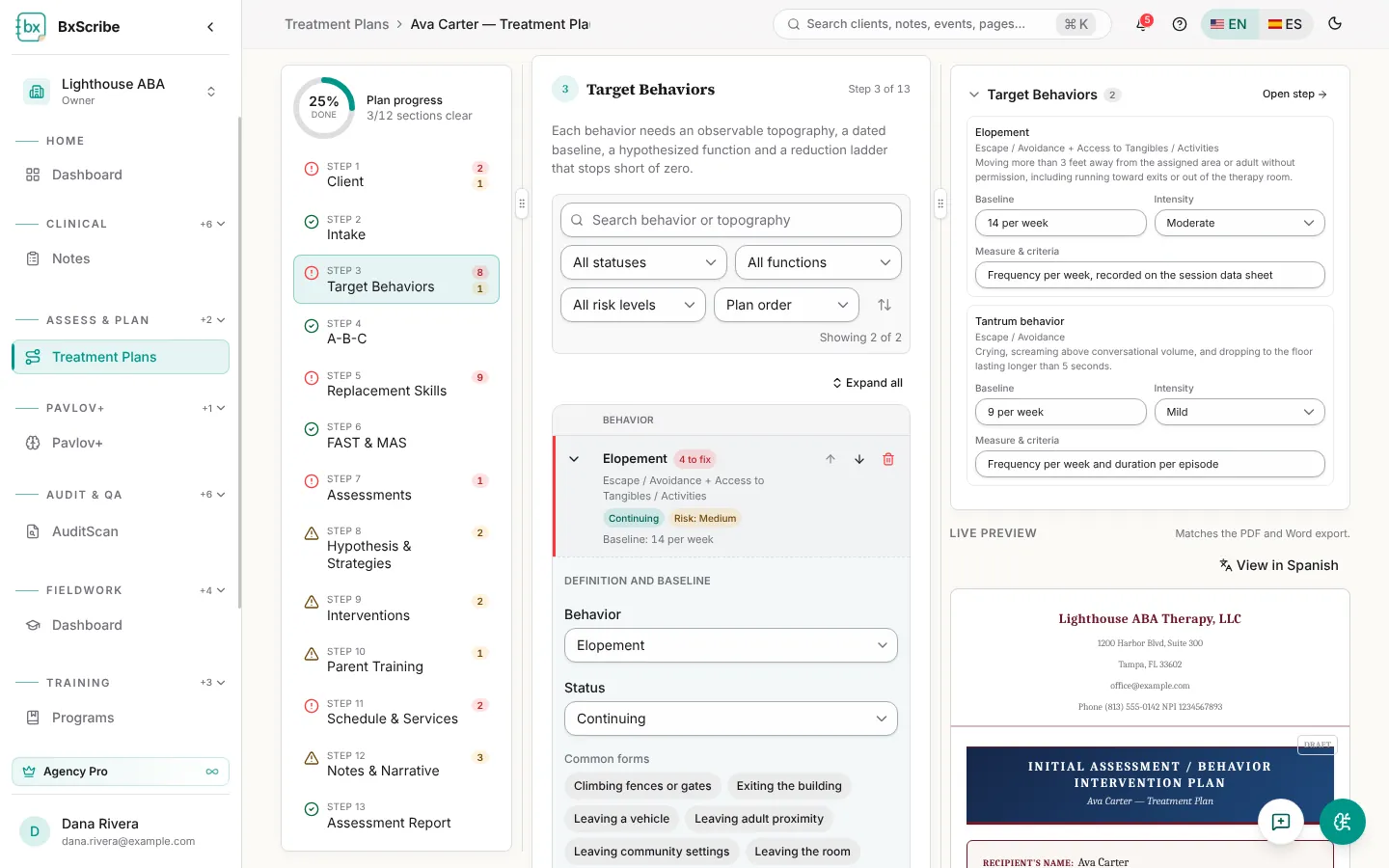The image size is (1389, 868).
Task: Open the help question-mark icon
Action: click(x=1179, y=24)
